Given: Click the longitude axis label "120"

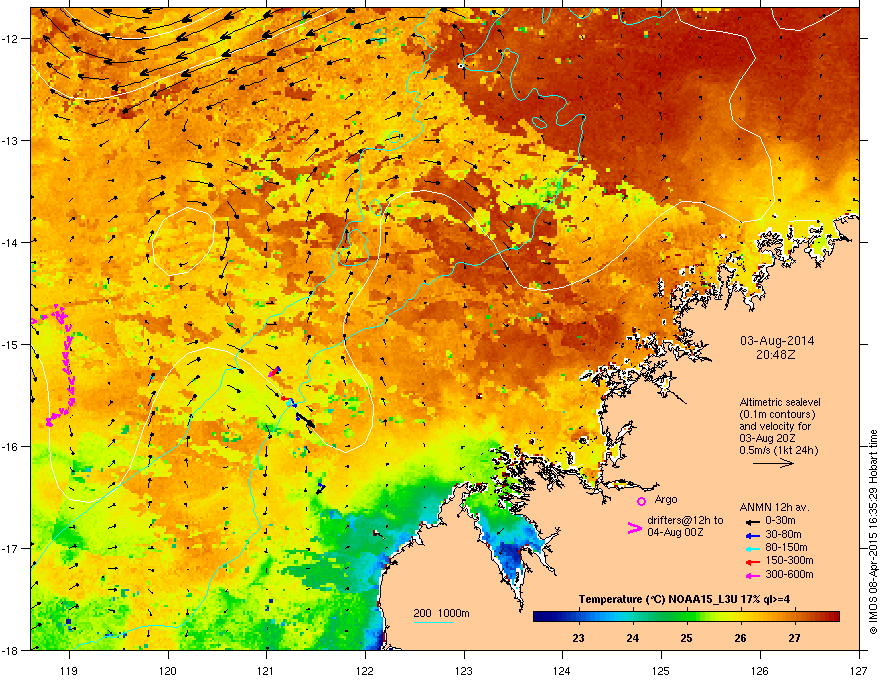Looking at the screenshot, I should pos(168,670).
